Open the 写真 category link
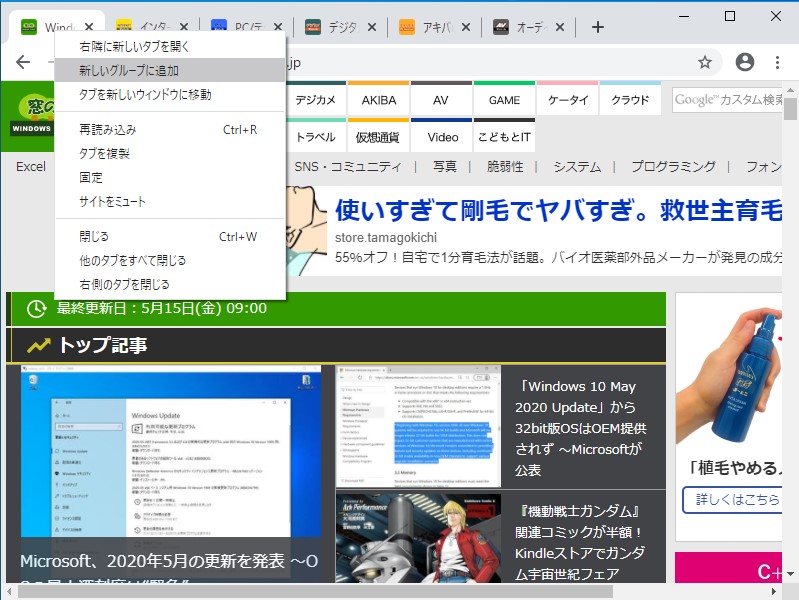This screenshot has width=799, height=600. (x=444, y=167)
